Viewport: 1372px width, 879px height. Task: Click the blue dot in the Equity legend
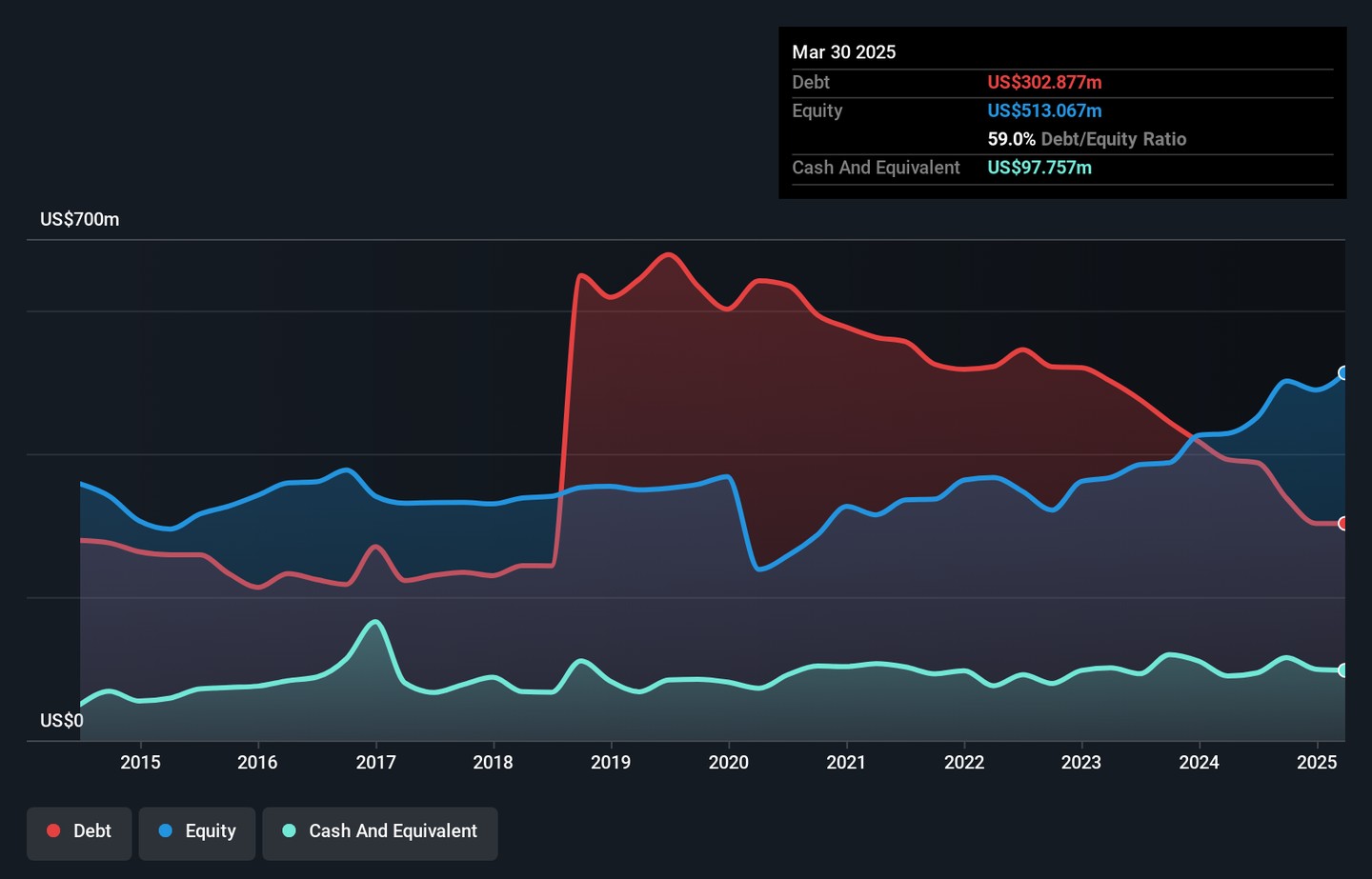[x=166, y=831]
